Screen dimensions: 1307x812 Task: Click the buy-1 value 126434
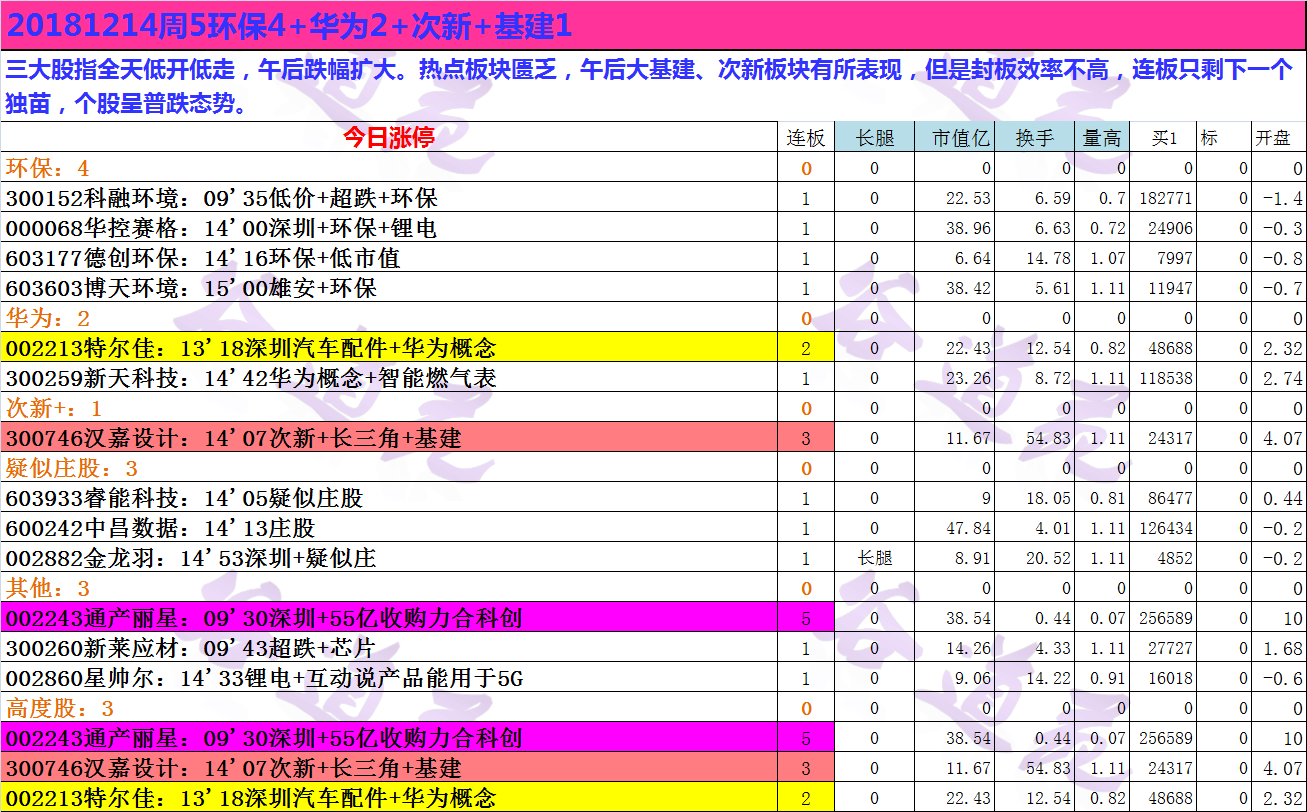[1166, 529]
